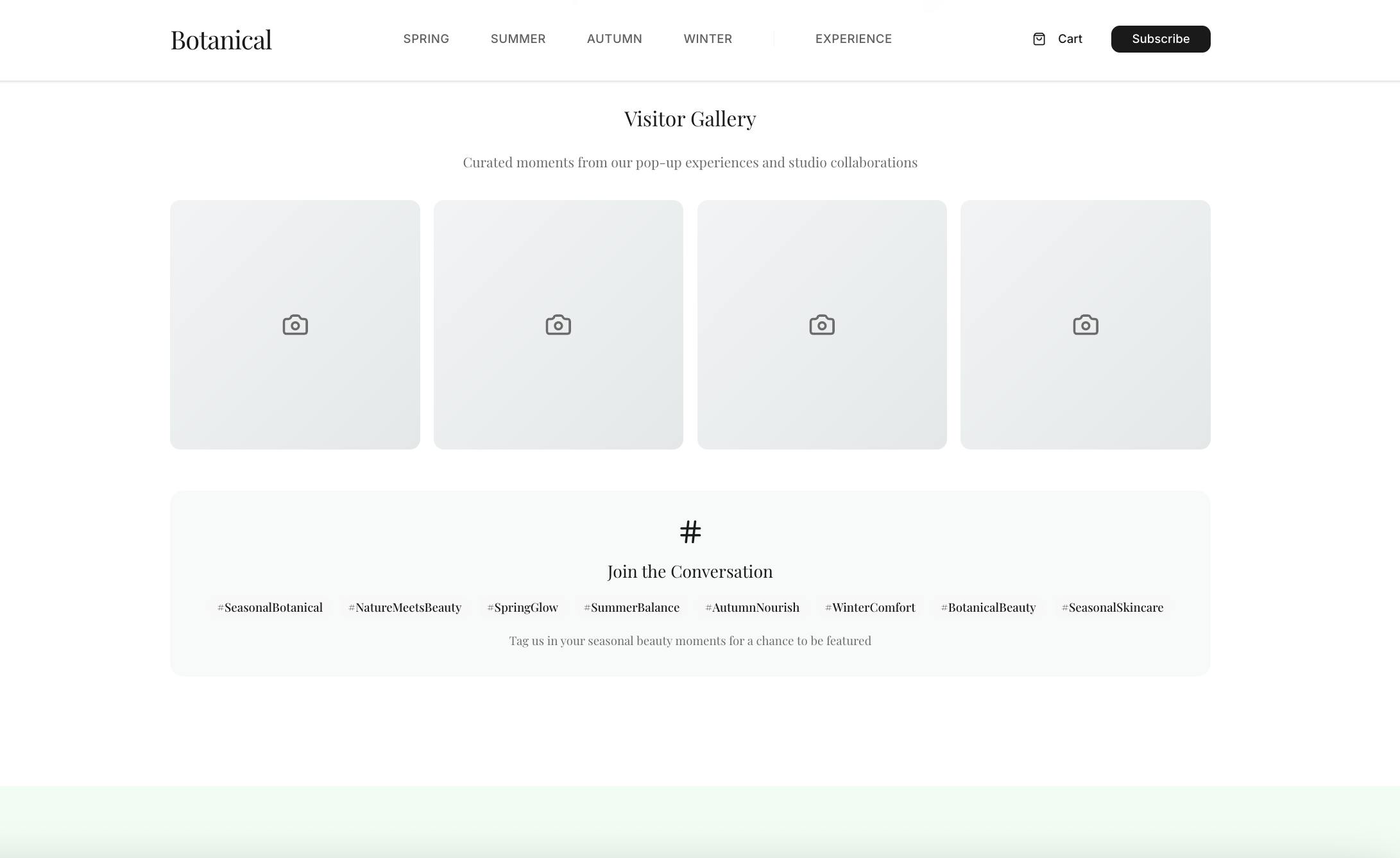The height and width of the screenshot is (858, 1400).
Task: Open the #SeasonalSkincare tag
Action: coord(1113,607)
